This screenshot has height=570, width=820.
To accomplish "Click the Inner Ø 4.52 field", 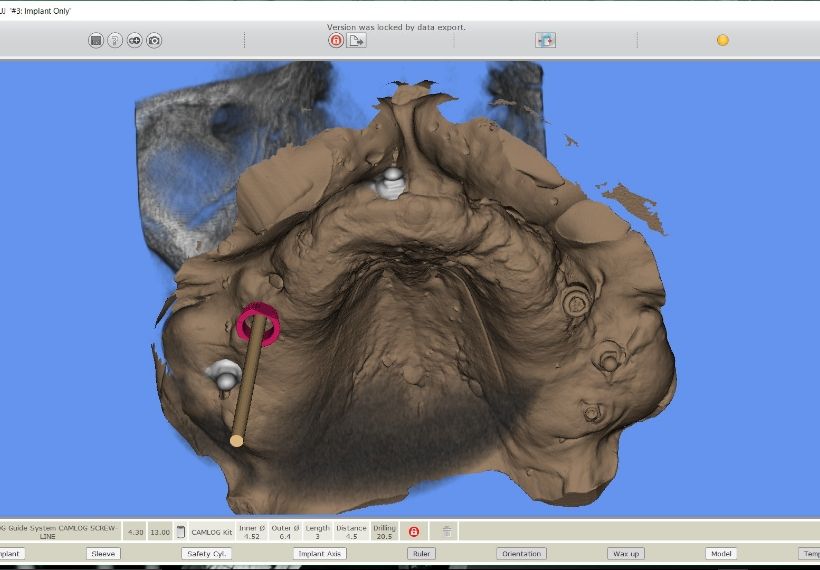I will click(252, 532).
